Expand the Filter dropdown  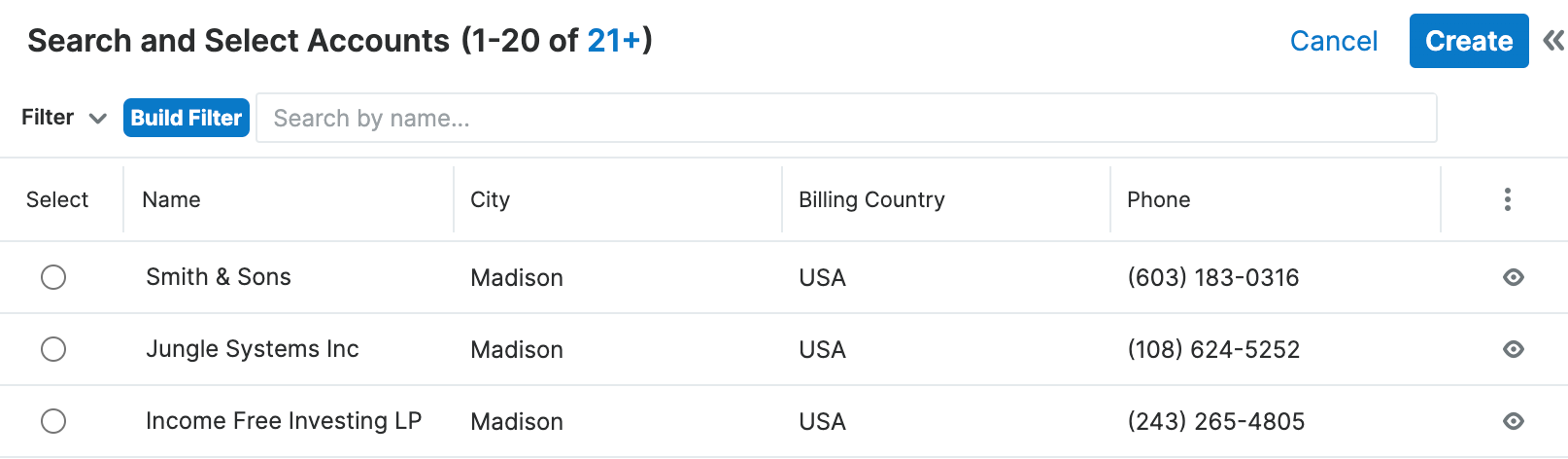tap(64, 118)
